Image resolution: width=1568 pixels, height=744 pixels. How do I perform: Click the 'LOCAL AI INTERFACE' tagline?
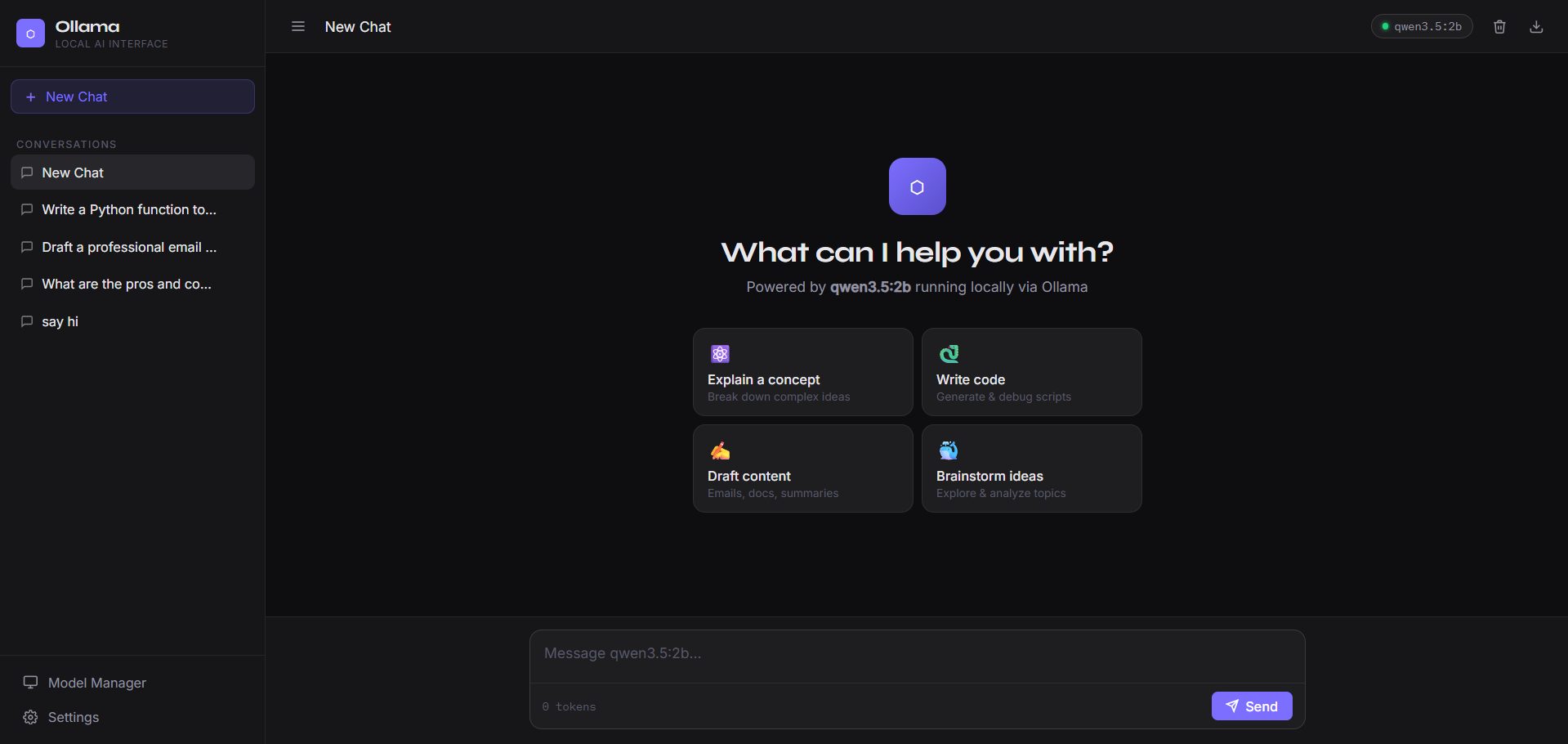pos(111,44)
